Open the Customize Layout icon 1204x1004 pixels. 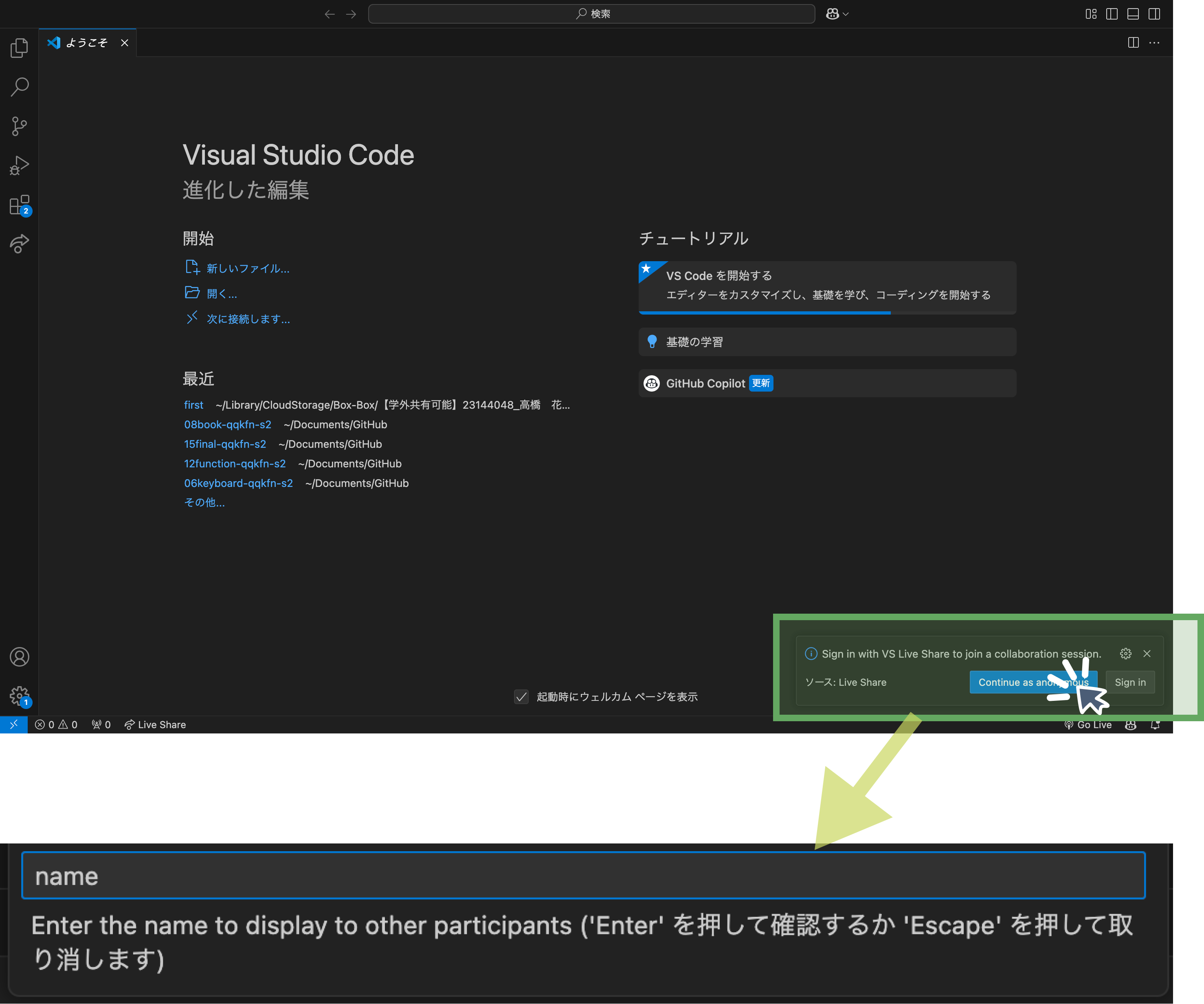click(1091, 14)
